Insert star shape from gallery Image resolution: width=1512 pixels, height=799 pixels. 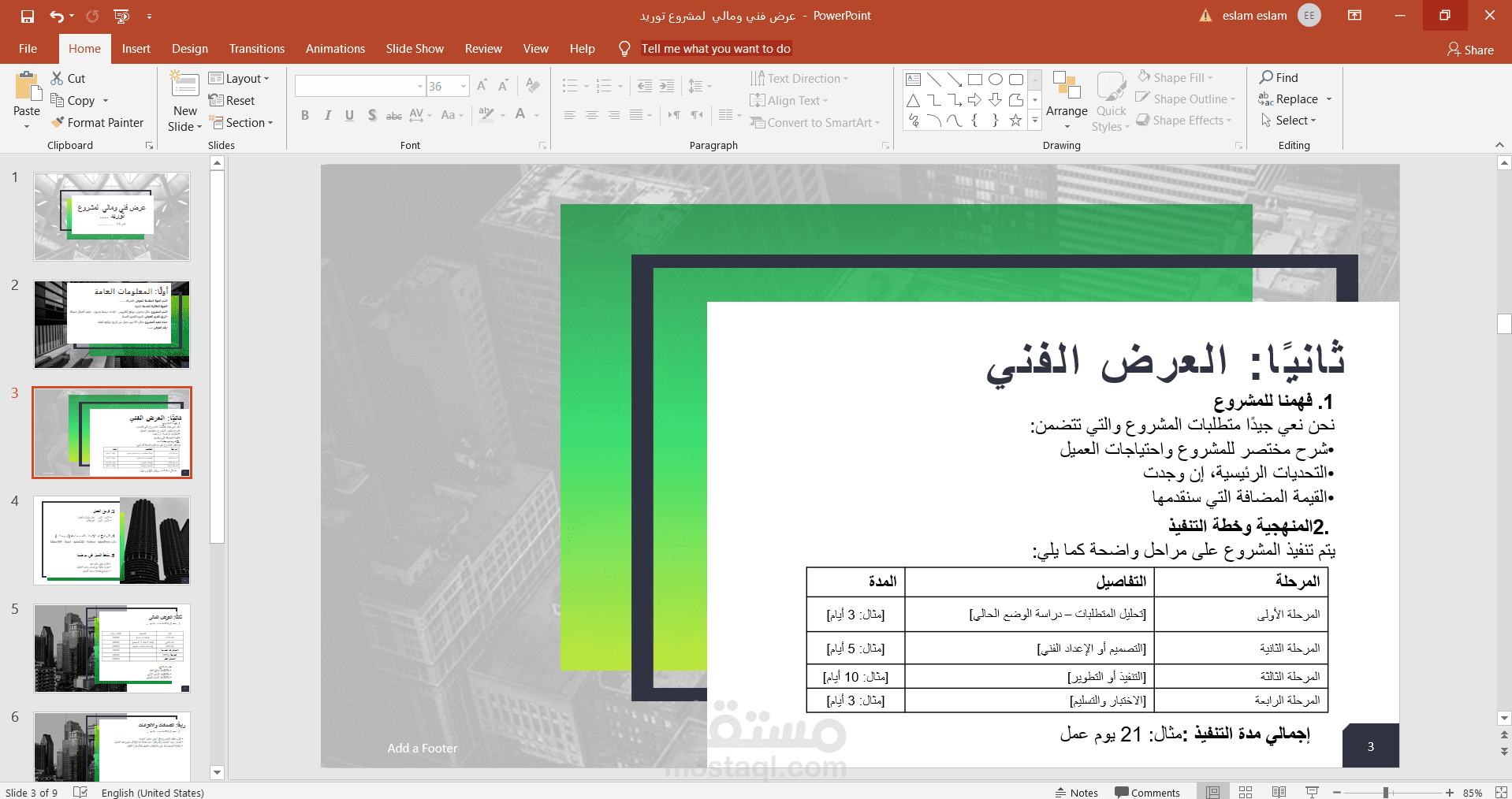click(1016, 121)
